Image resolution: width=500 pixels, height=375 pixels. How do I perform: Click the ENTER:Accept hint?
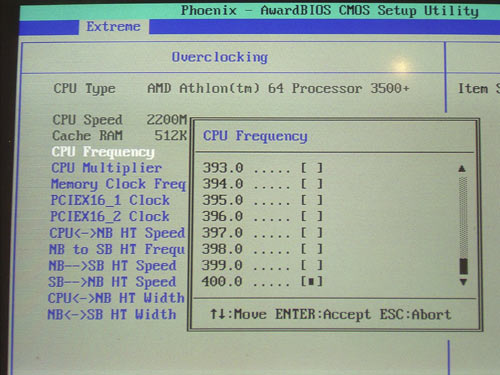323,314
